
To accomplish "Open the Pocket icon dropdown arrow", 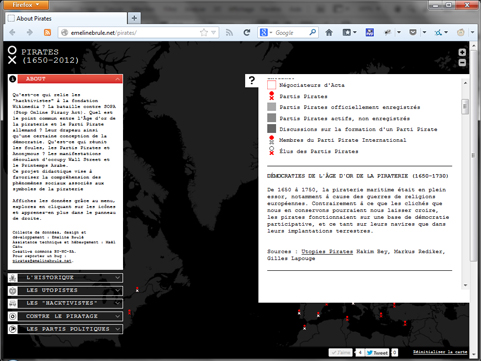I will pyautogui.click(x=424, y=32).
